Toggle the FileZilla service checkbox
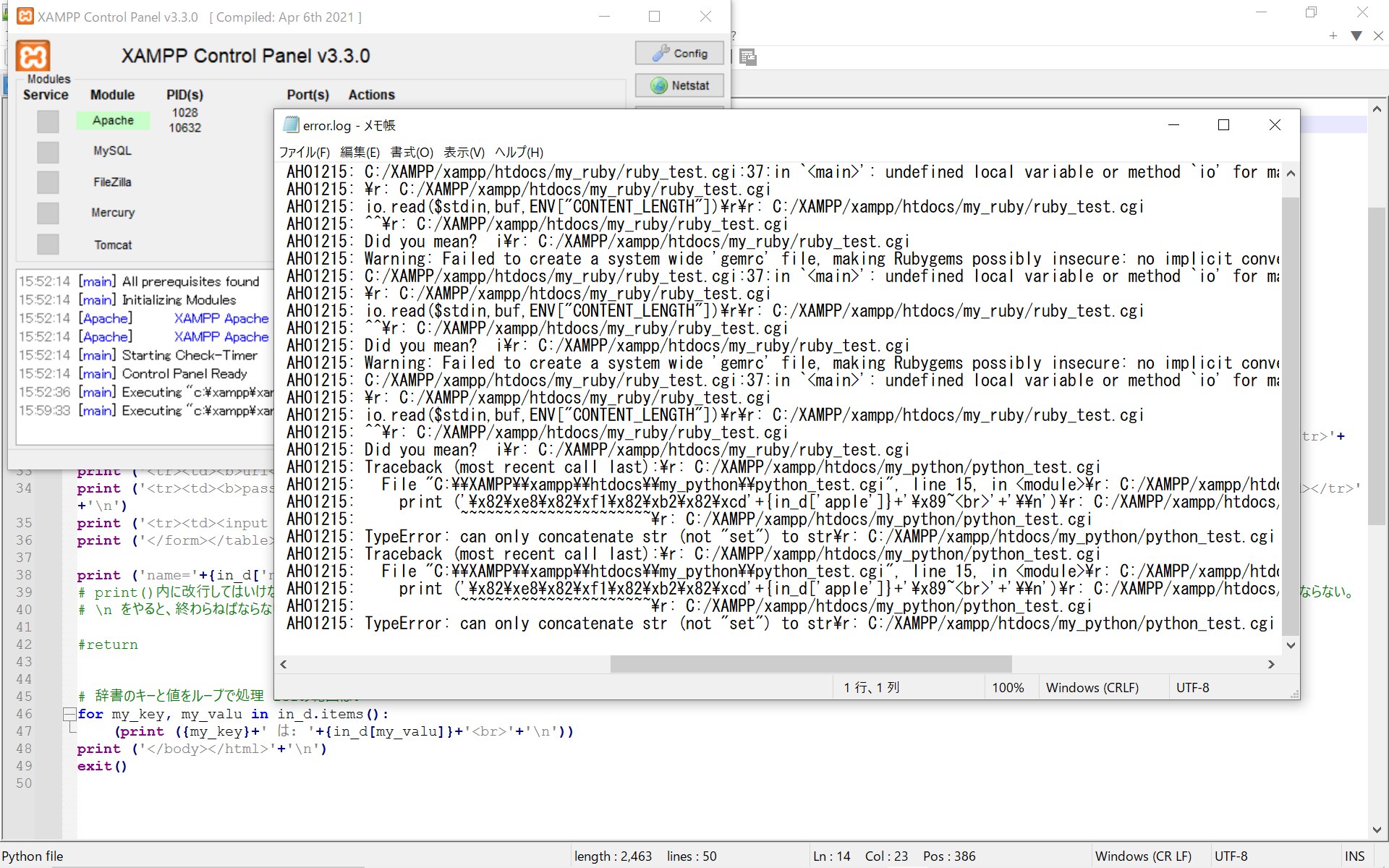The width and height of the screenshot is (1389, 868). coord(48,182)
